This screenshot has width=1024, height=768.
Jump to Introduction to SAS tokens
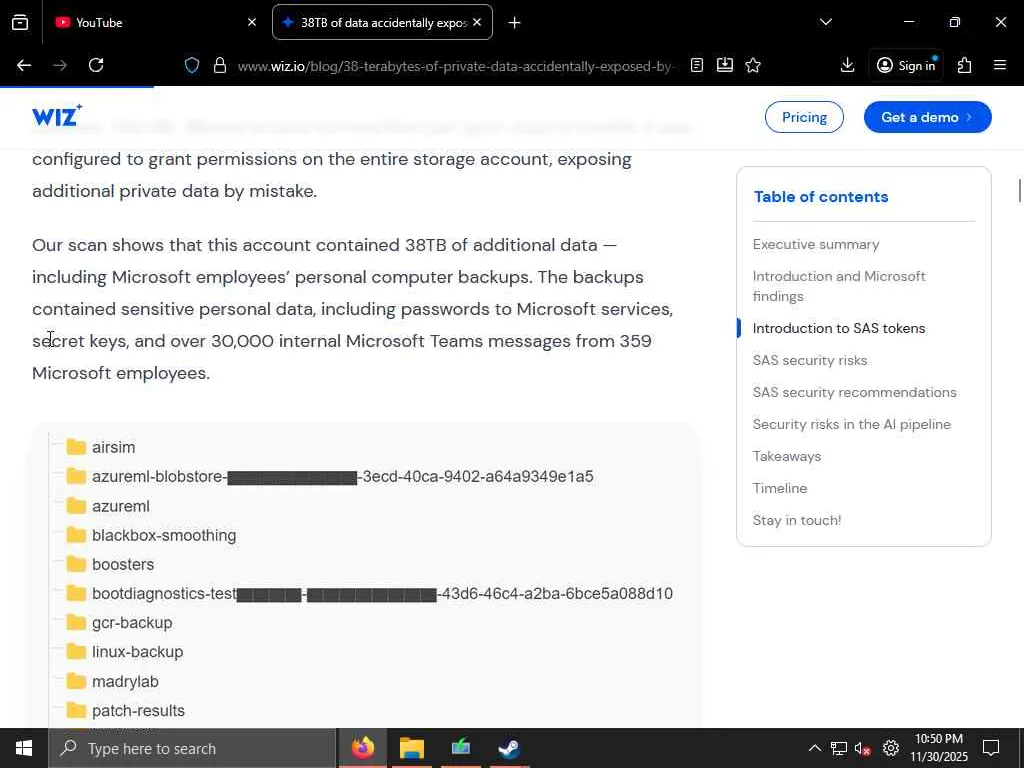pyautogui.click(x=839, y=328)
